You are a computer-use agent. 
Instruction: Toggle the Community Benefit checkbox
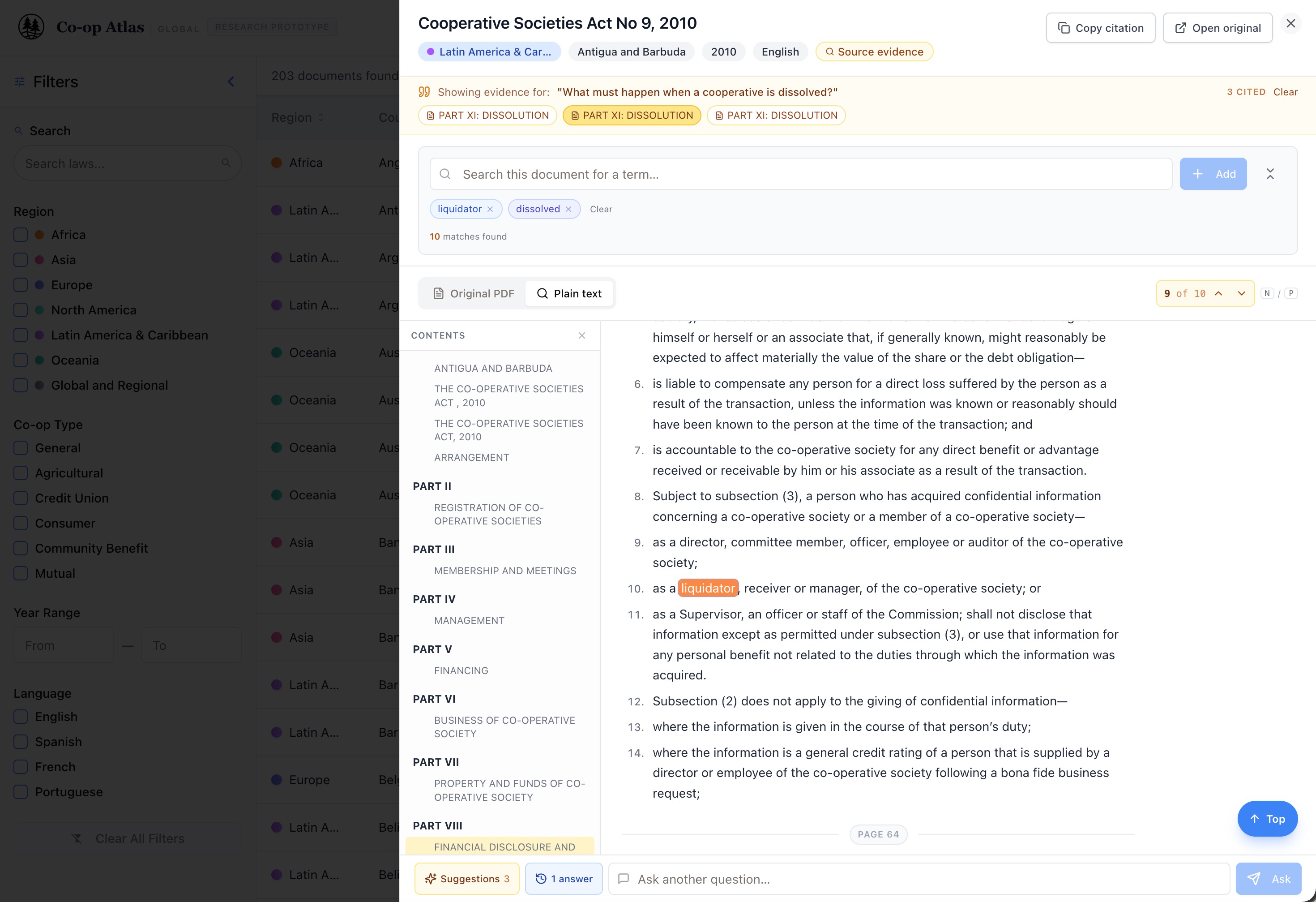point(21,548)
